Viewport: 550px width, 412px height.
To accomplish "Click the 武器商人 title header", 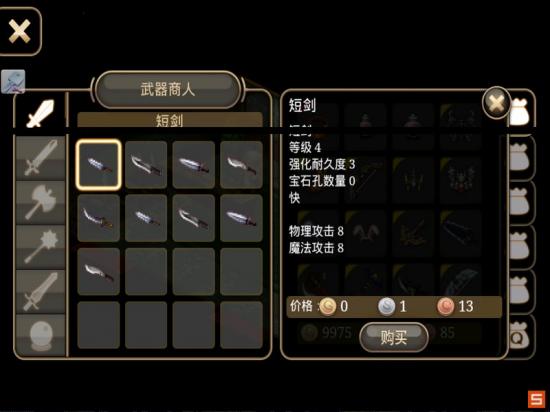I will pyautogui.click(x=168, y=89).
